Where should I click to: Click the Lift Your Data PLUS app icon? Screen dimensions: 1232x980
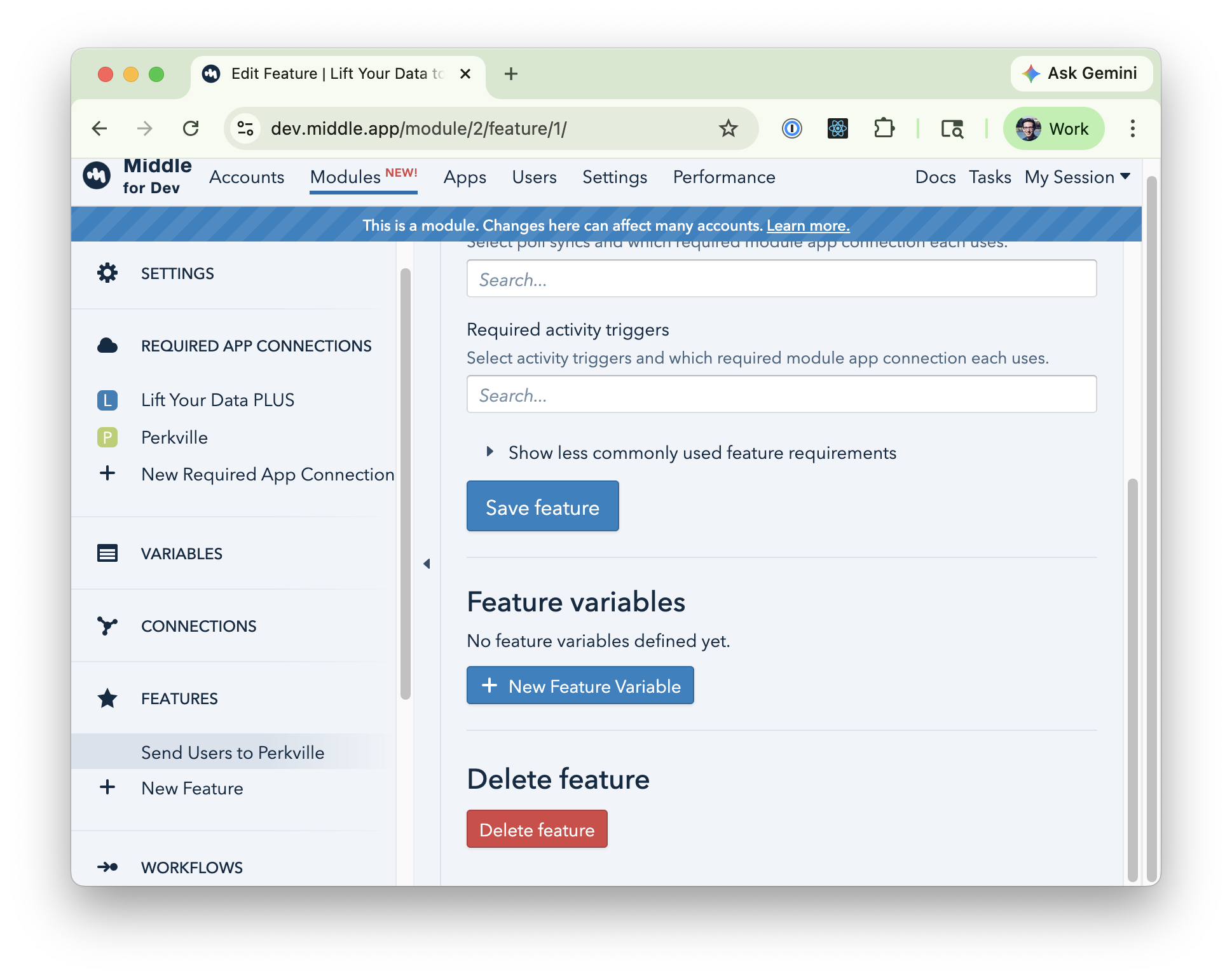pos(107,400)
